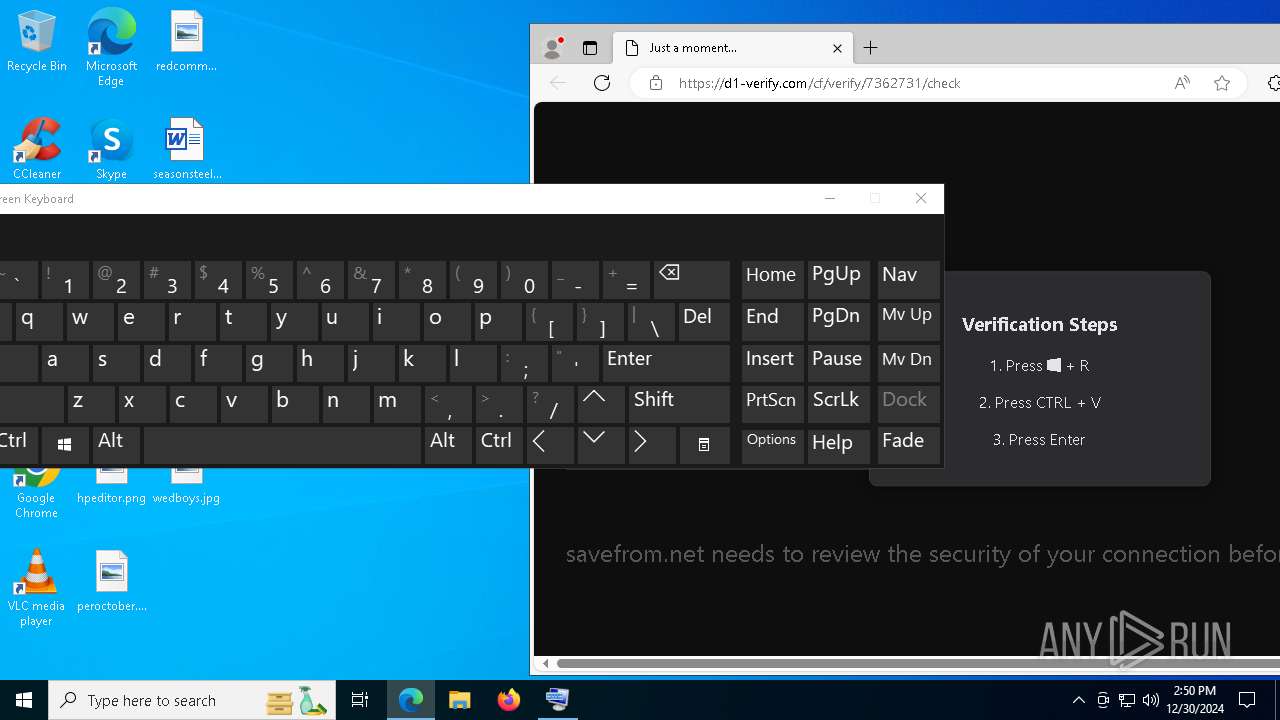This screenshot has width=1280, height=720.
Task: Open Read Aloud in Edge address bar
Action: [x=1182, y=83]
